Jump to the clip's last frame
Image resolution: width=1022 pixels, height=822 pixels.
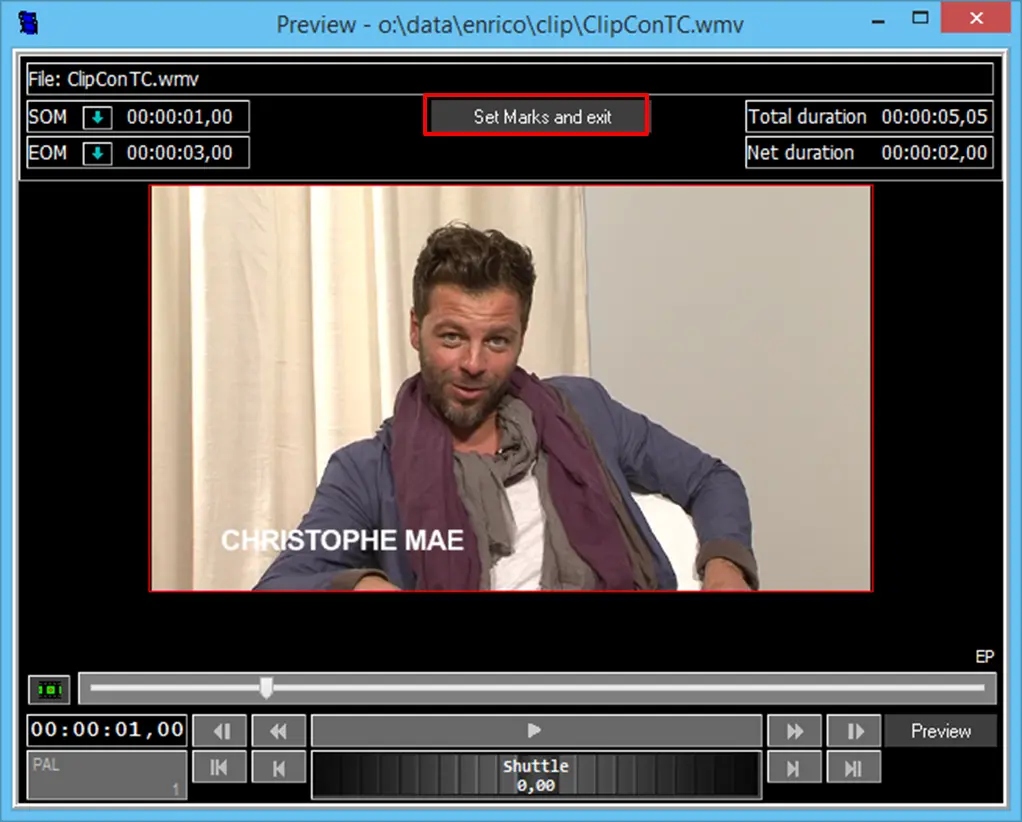(x=854, y=768)
